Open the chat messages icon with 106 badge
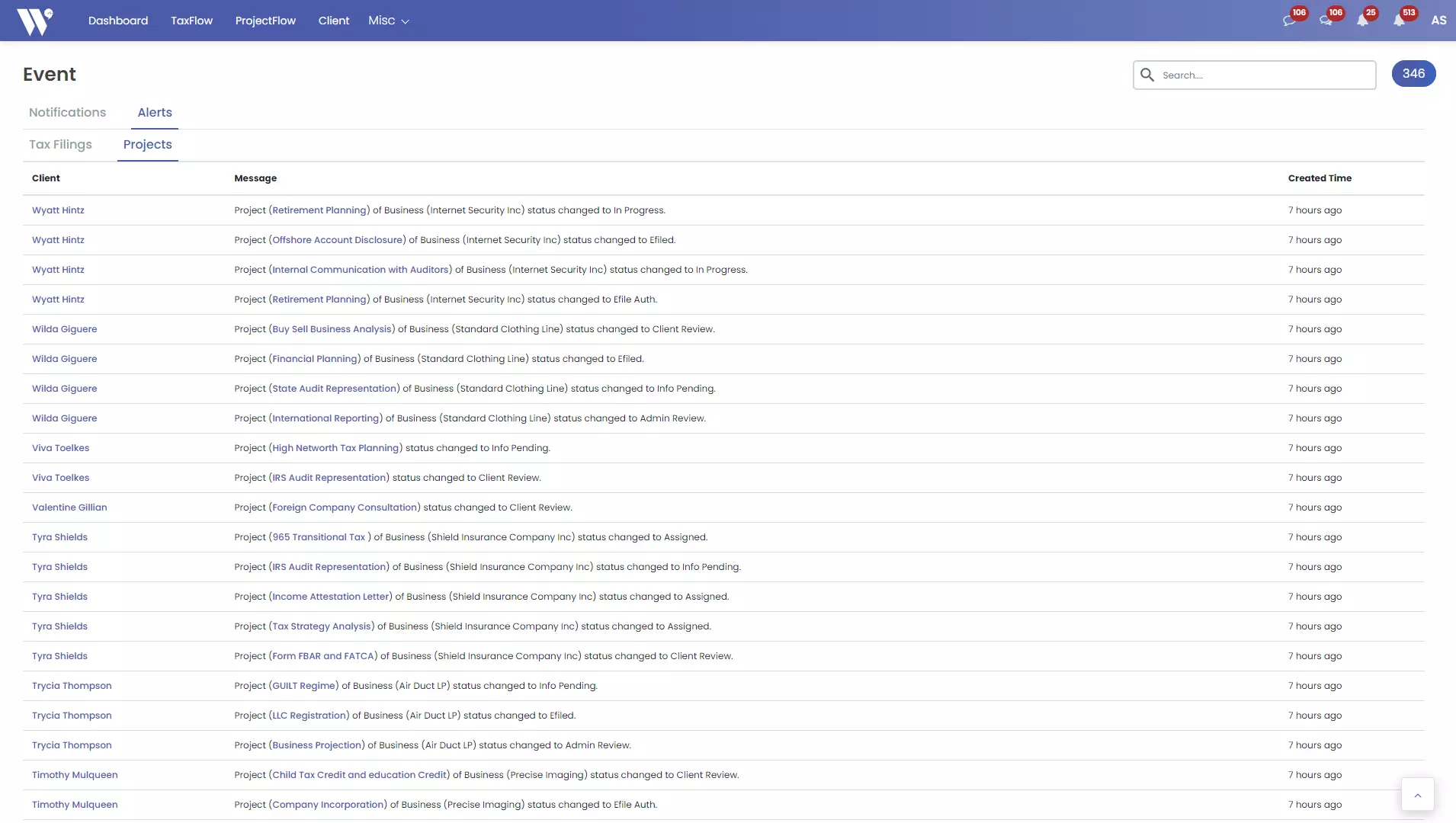 1290,21
